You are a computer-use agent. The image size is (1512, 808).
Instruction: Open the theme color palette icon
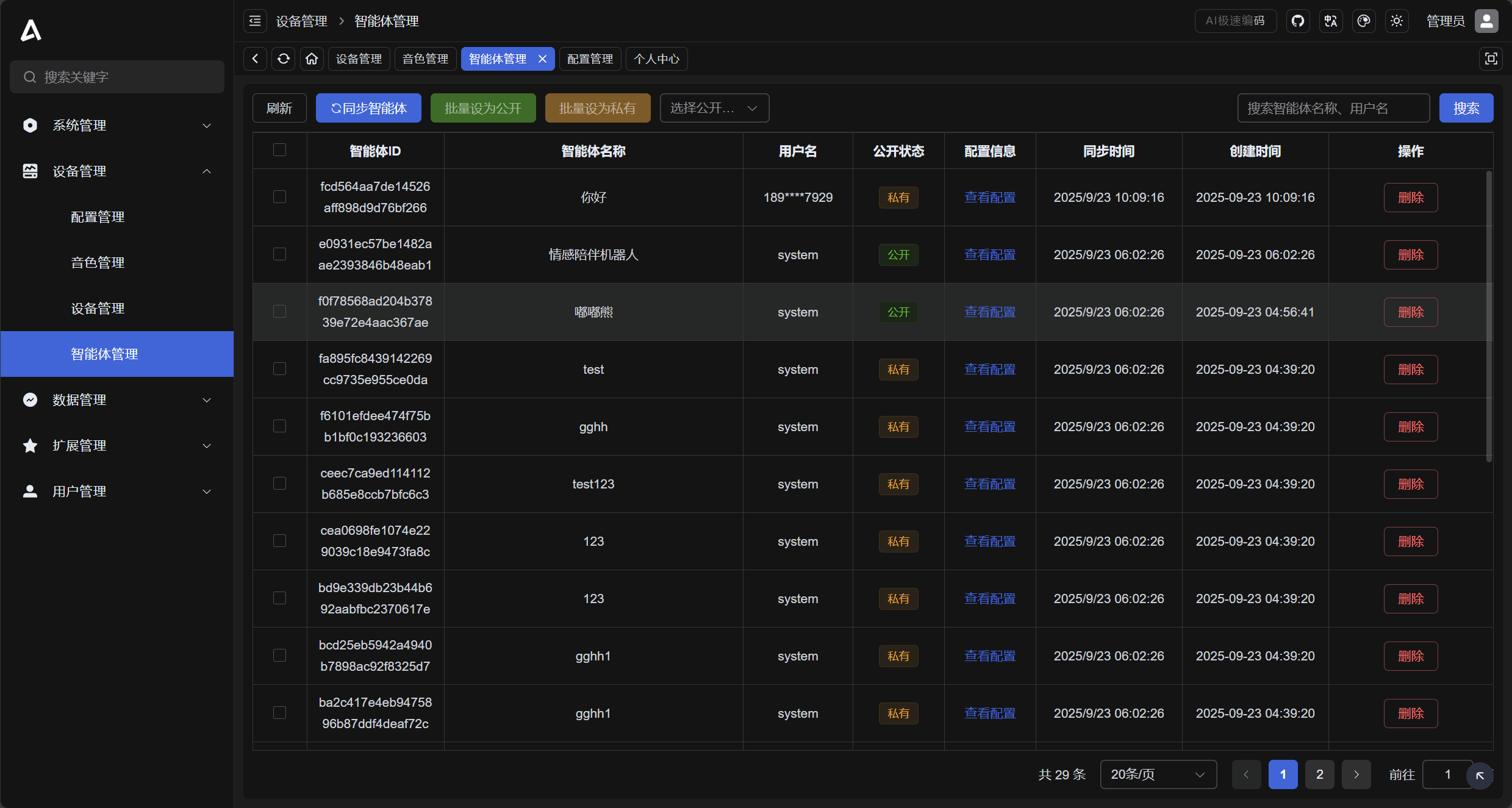point(1364,21)
